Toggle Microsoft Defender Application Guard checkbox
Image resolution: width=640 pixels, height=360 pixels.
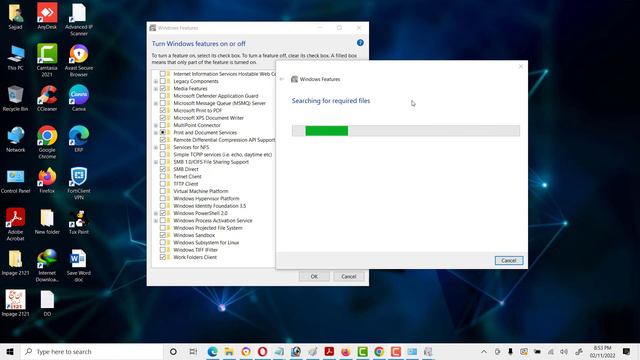(x=163, y=96)
